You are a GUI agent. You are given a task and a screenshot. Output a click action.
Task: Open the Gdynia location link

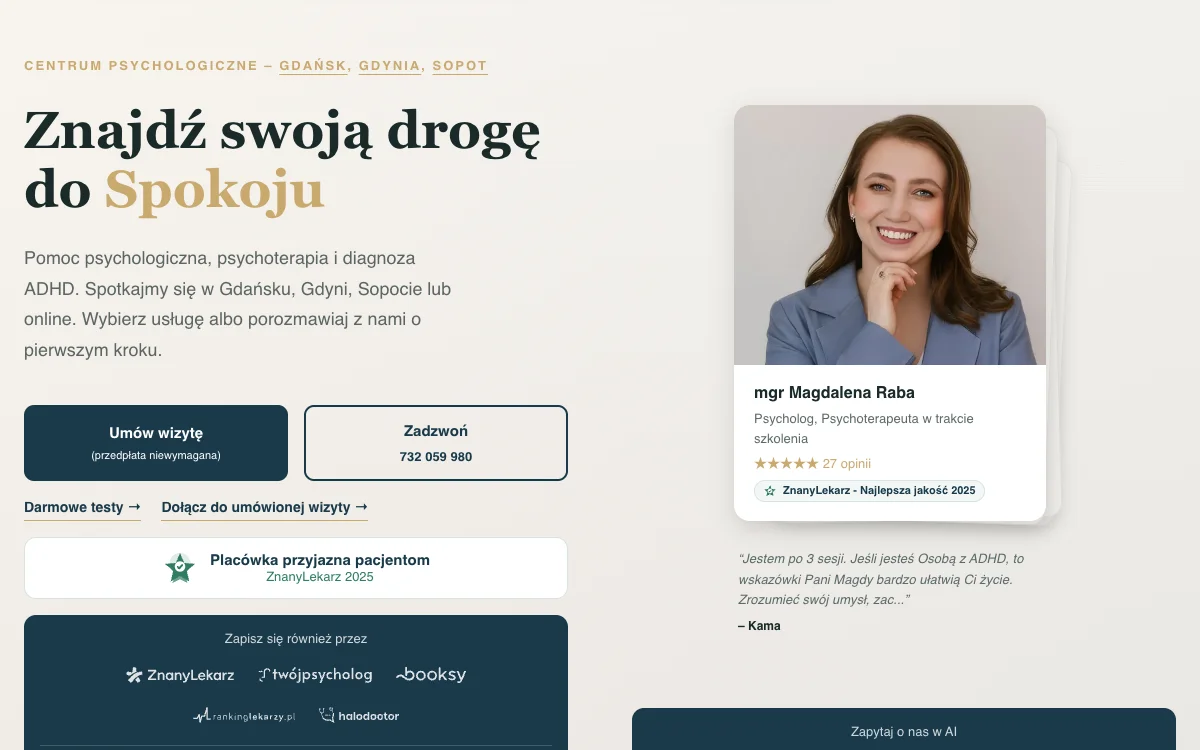[390, 66]
